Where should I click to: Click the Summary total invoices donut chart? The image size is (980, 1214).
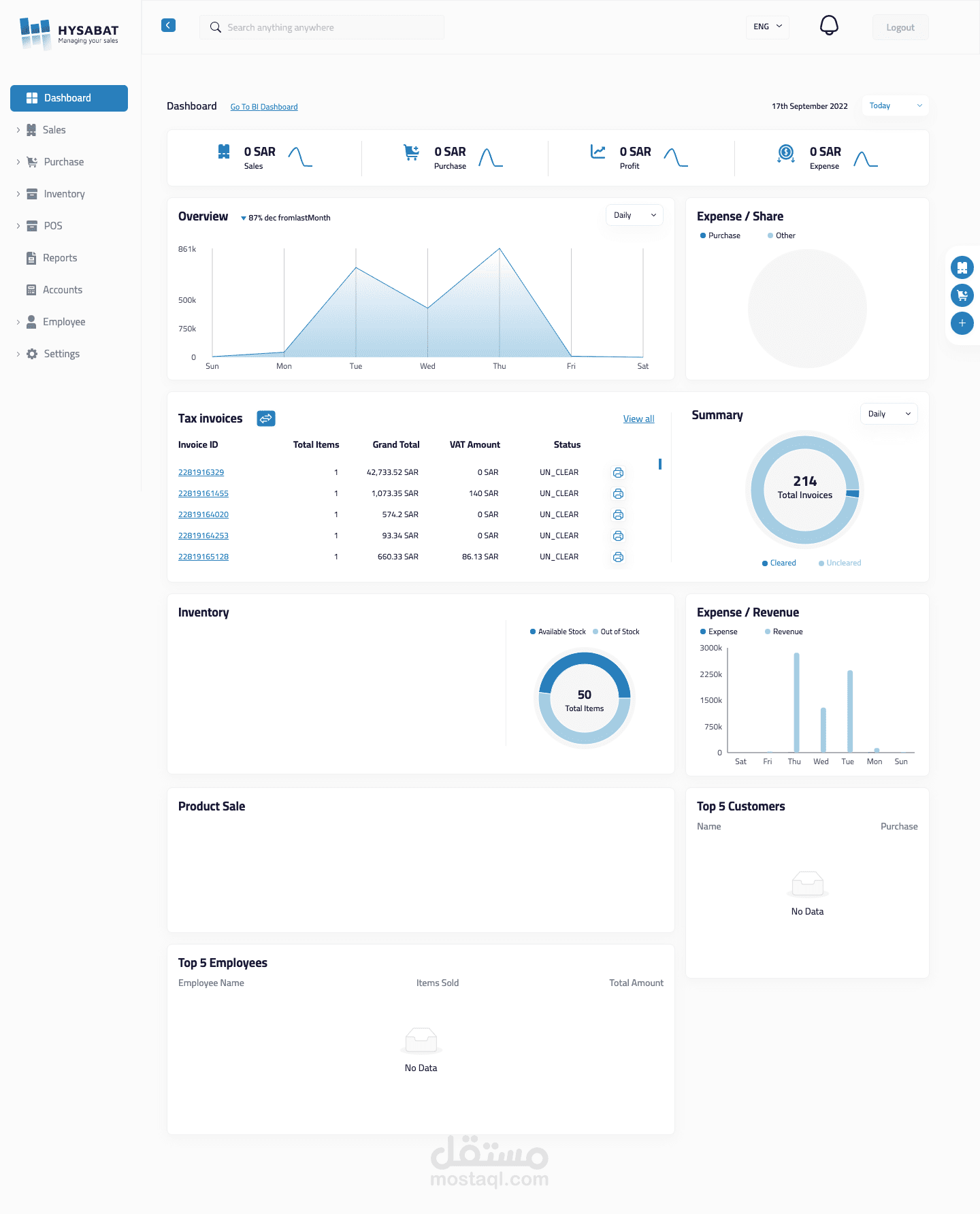(x=805, y=489)
